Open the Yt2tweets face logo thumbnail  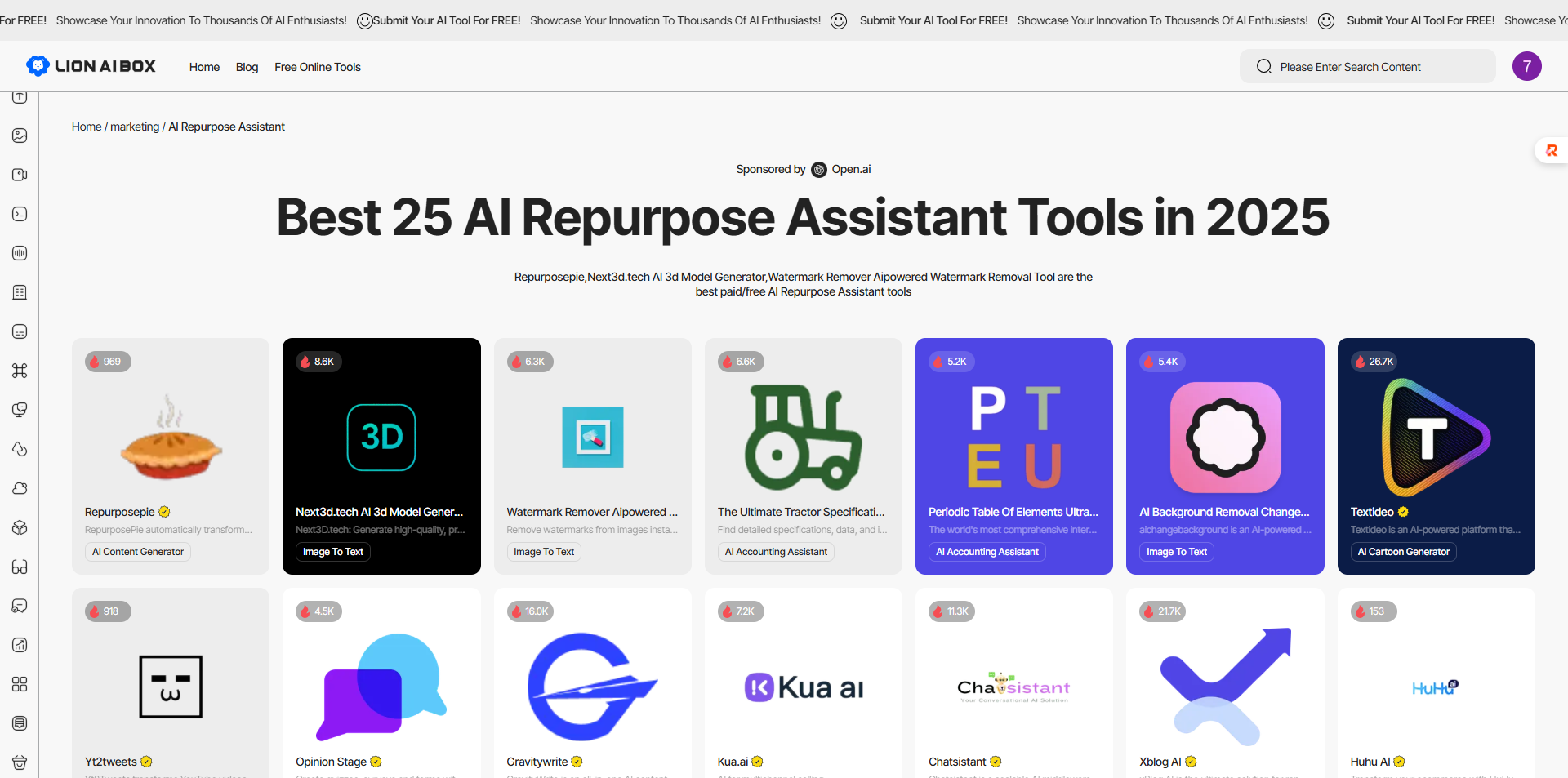[x=171, y=687]
